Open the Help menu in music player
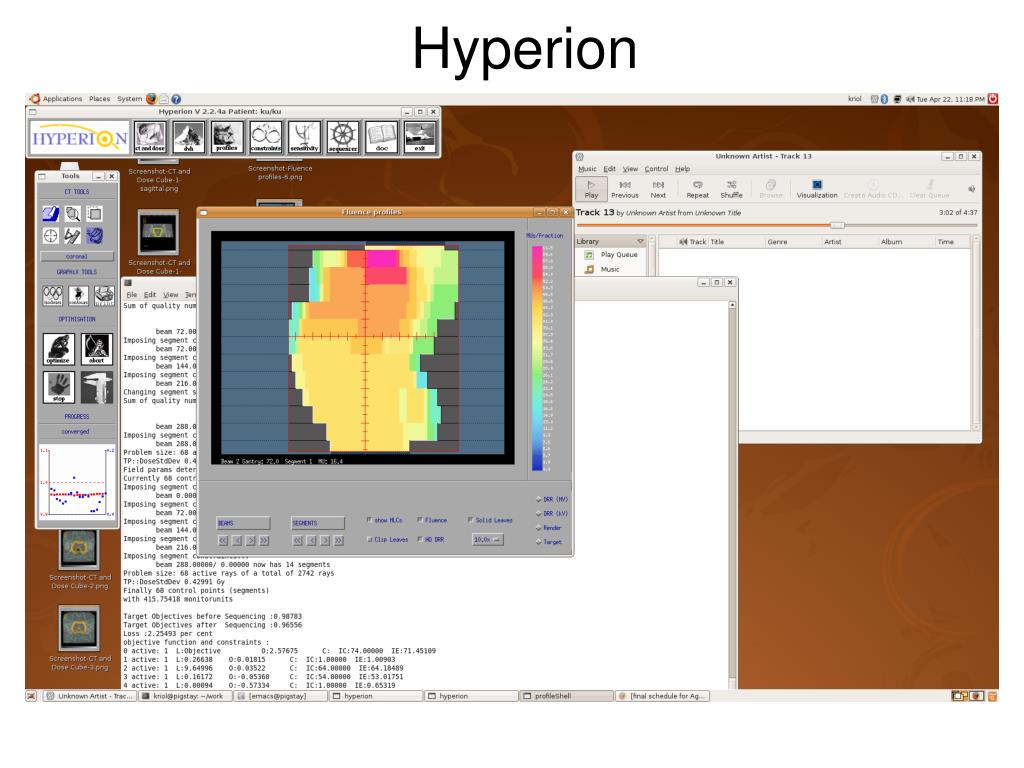Viewport: 1024px width, 768px height. [x=682, y=169]
